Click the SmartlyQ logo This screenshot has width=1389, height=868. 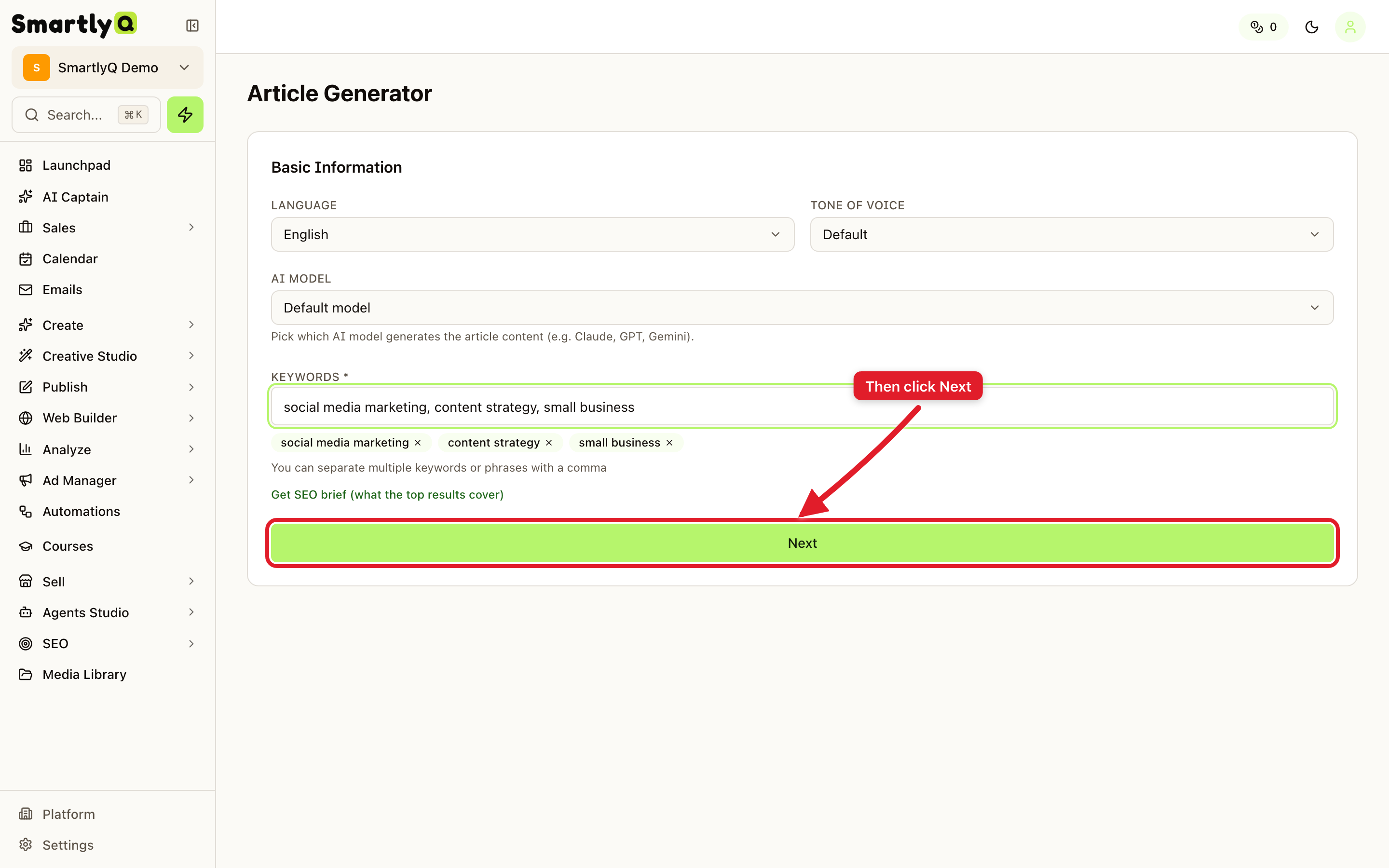tap(74, 25)
